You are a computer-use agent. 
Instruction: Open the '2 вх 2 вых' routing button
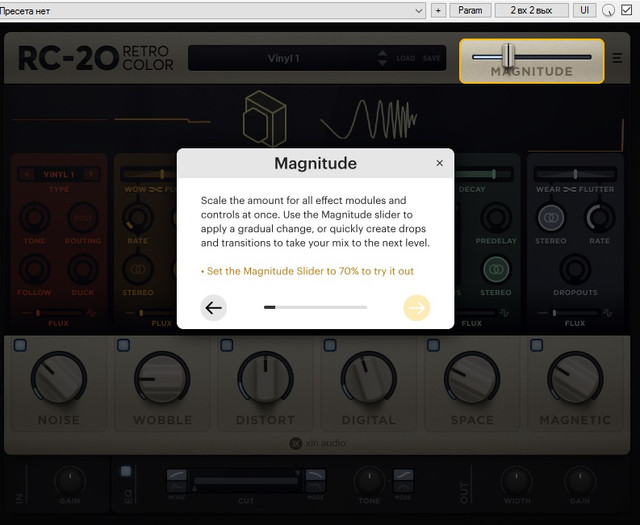[x=531, y=11]
